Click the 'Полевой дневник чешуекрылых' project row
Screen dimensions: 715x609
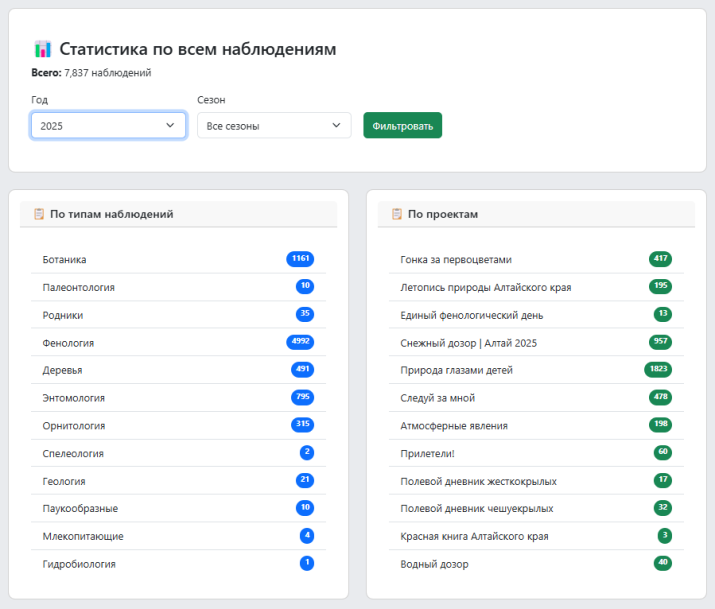[476, 509]
